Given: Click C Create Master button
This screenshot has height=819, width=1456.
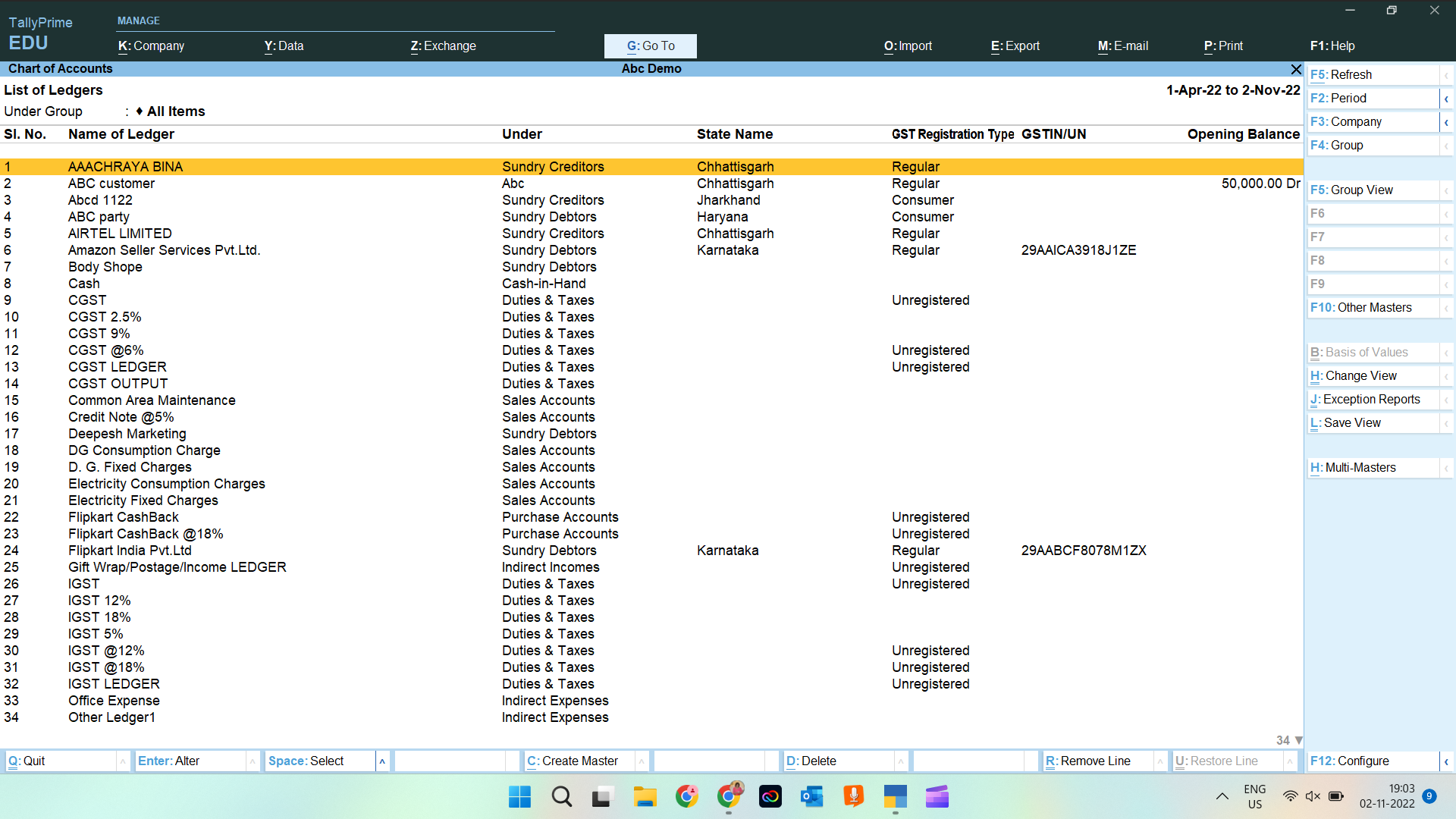Looking at the screenshot, I should pos(576,761).
